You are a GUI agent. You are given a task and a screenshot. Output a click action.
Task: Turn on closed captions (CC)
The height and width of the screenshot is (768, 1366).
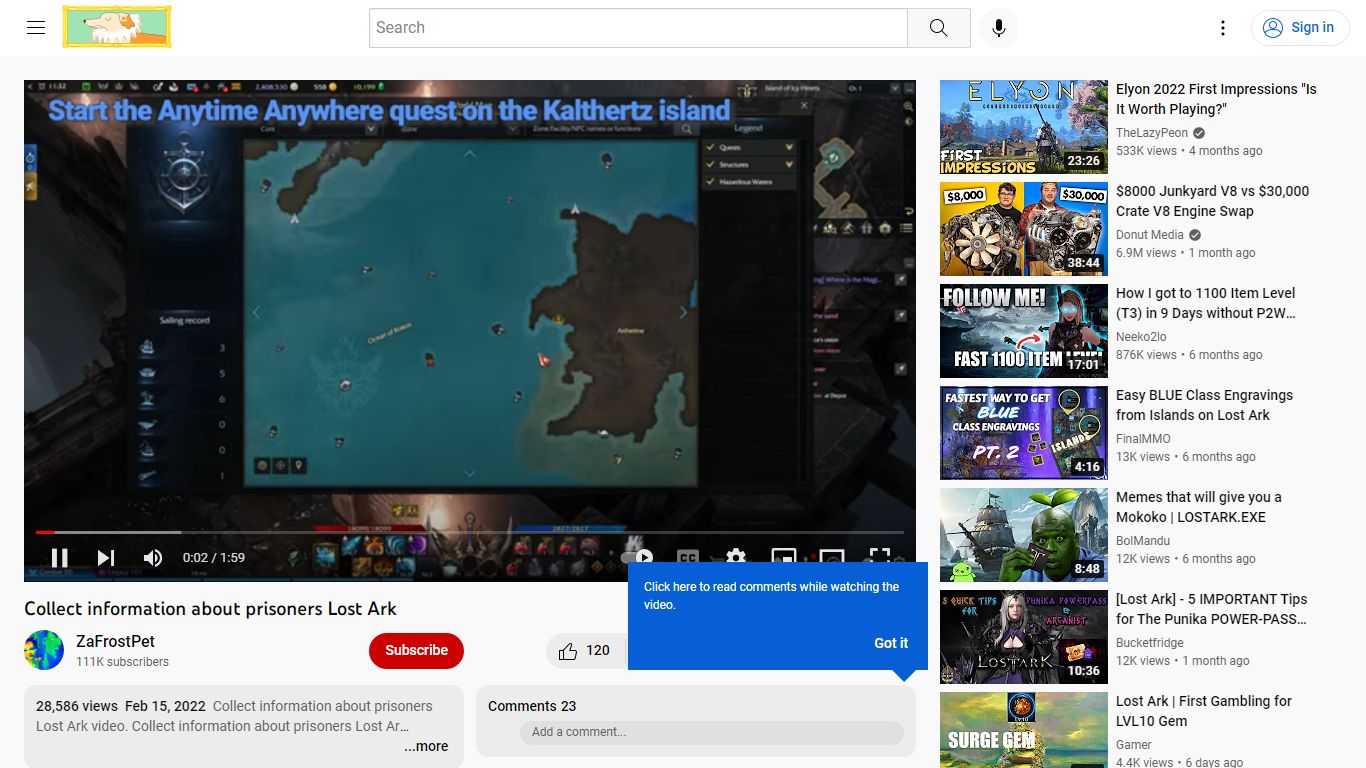click(x=688, y=558)
